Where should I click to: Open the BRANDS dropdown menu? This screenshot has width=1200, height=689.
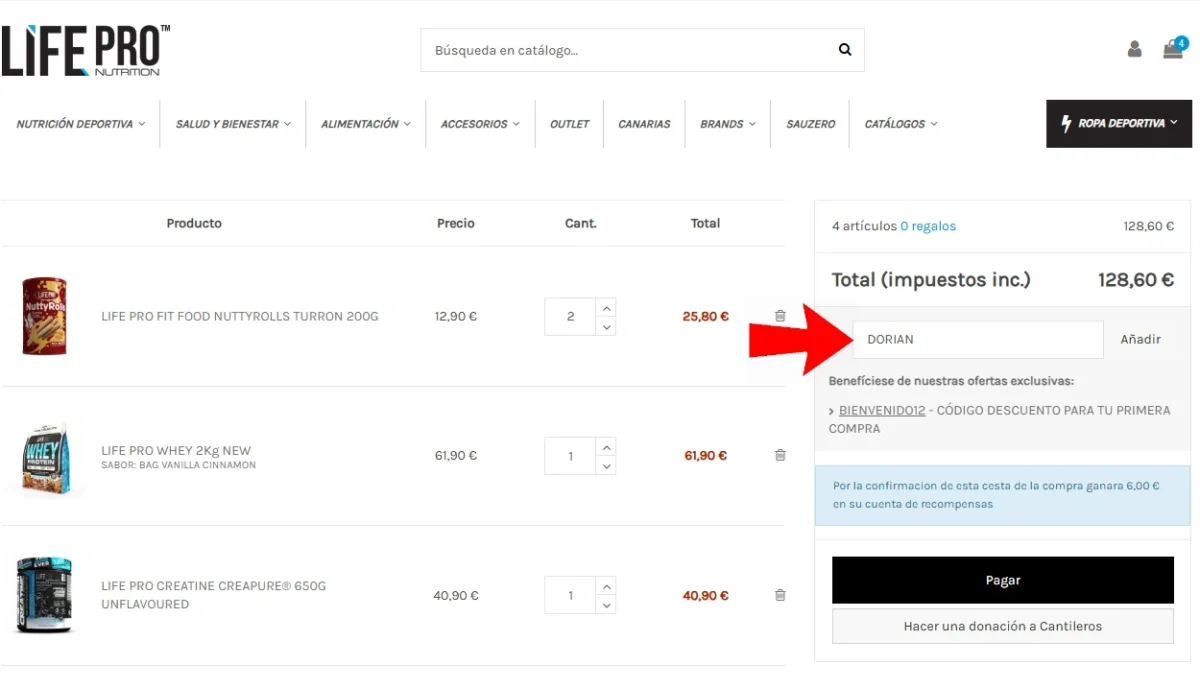click(727, 123)
